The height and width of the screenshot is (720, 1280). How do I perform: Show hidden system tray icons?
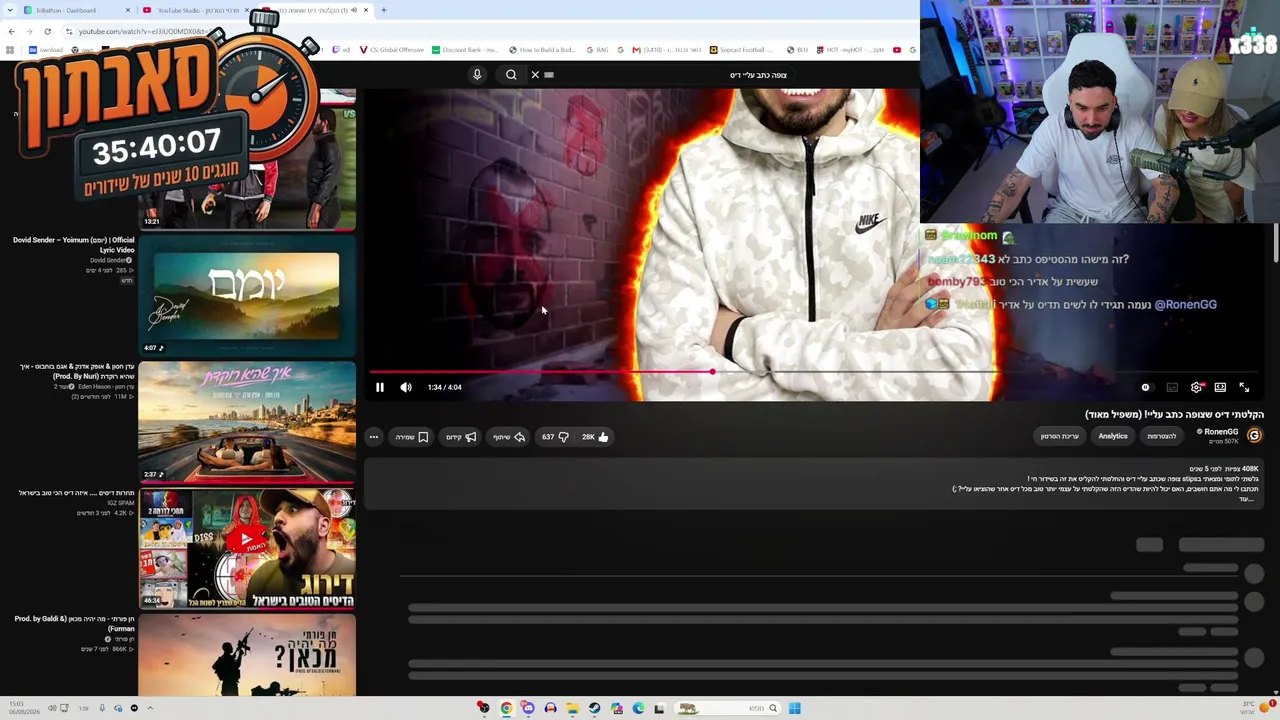tap(150, 708)
